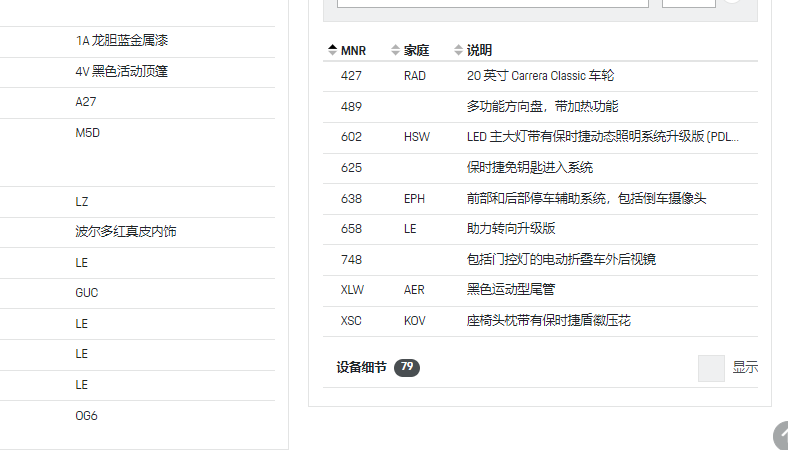Sort the table by 家庭 column
Viewport: 788px width, 450px height.
coord(410,50)
